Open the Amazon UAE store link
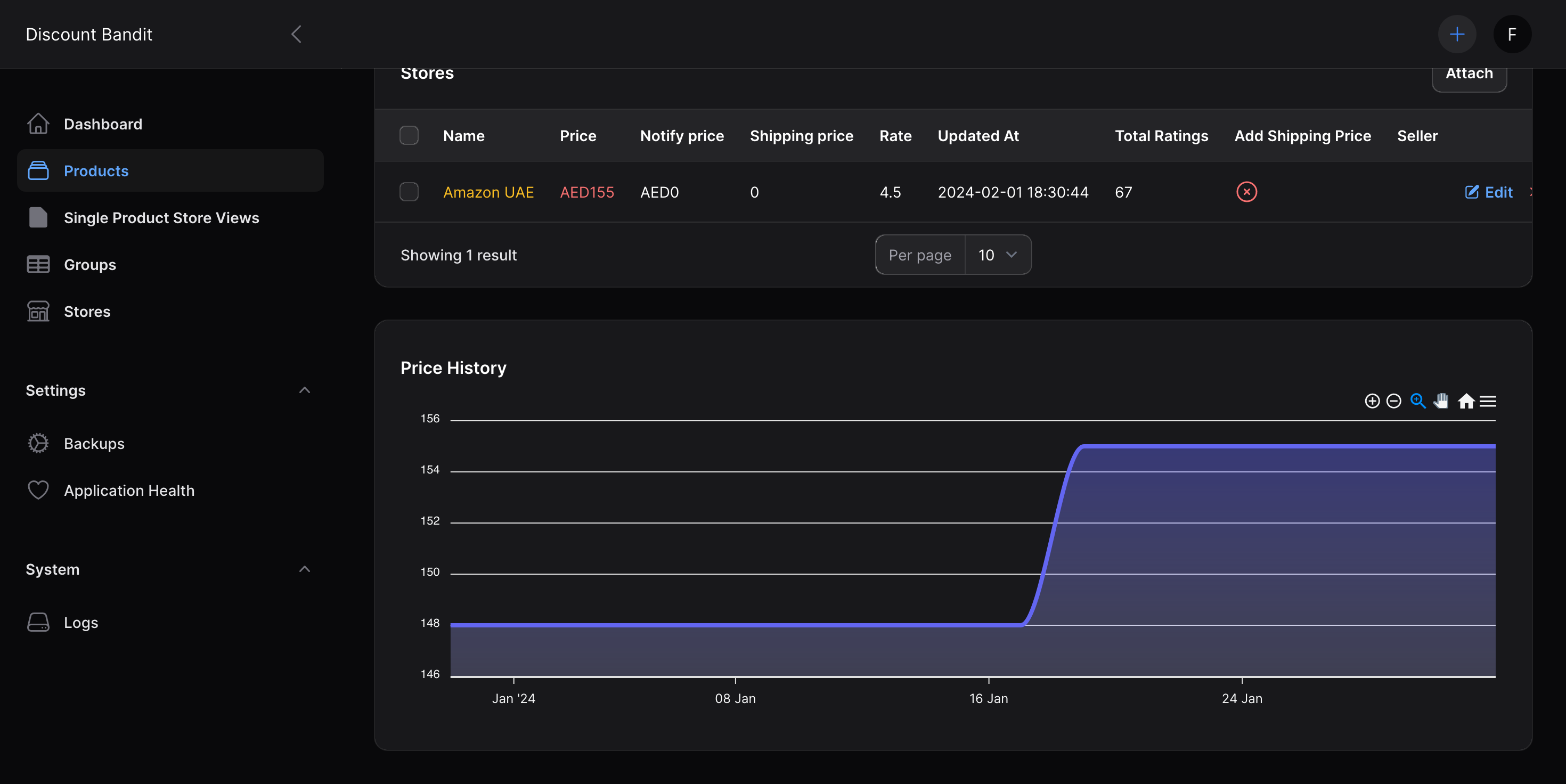Viewport: 1566px width, 784px height. click(x=488, y=191)
